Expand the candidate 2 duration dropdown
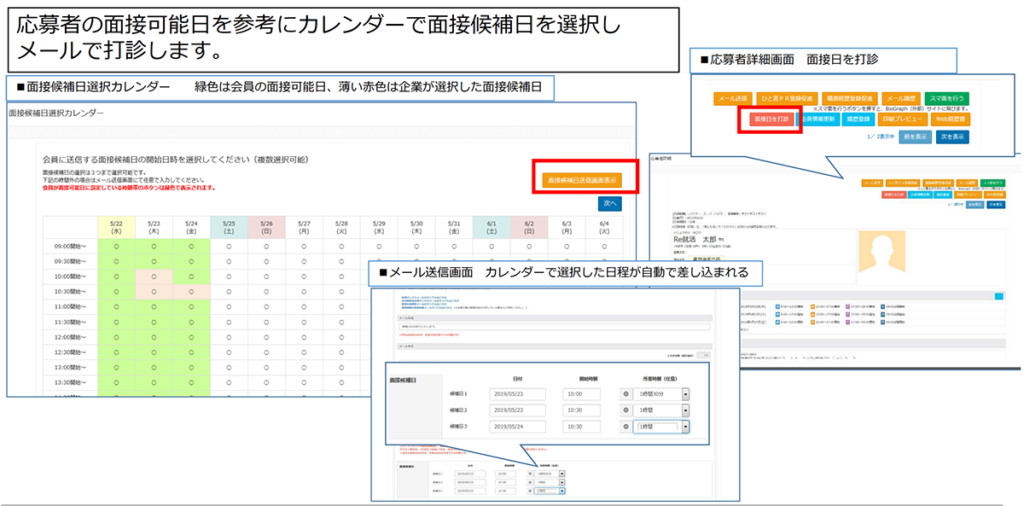This screenshot has height=506, width=1024. pos(685,410)
